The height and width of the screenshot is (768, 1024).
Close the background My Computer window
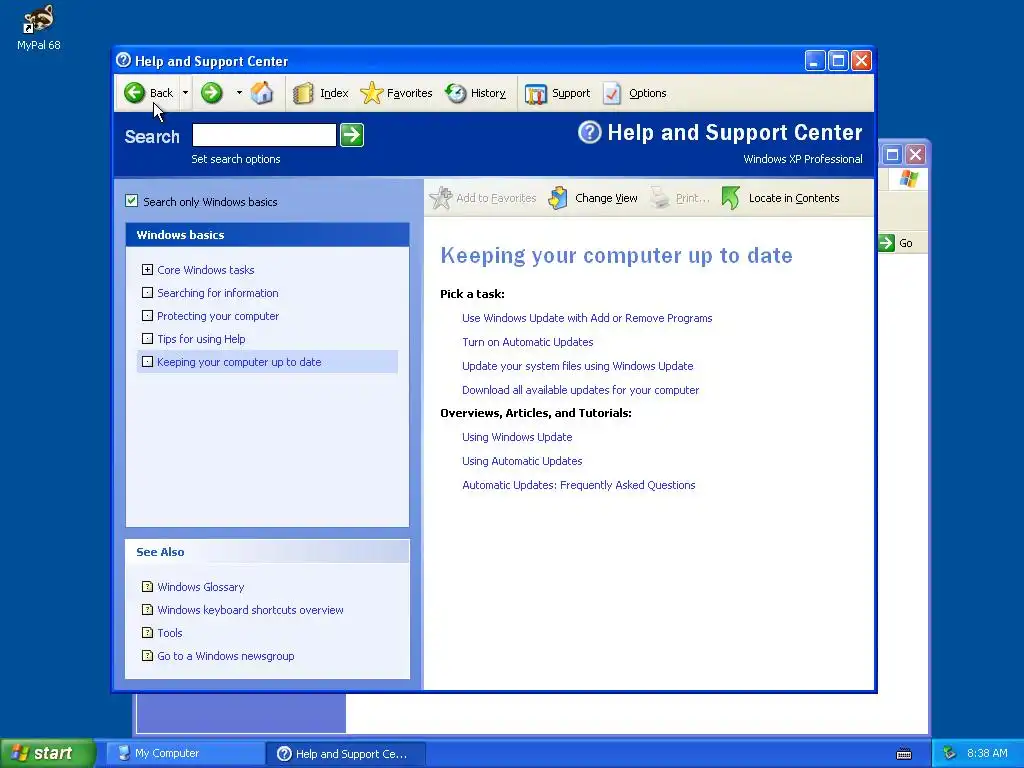[x=916, y=155]
